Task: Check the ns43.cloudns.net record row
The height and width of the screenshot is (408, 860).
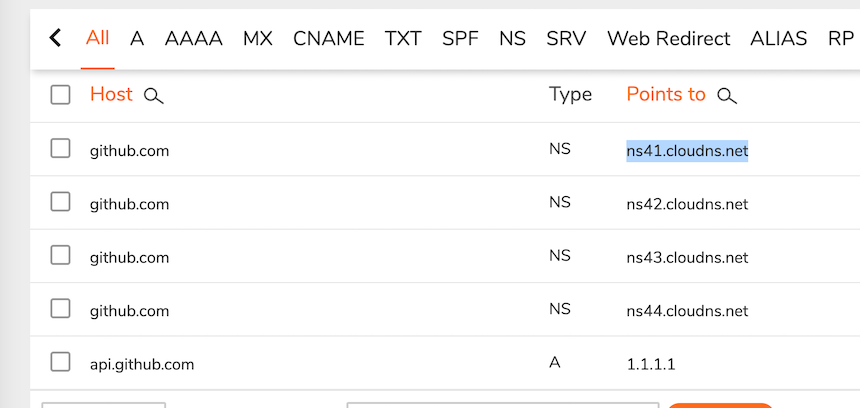Action: coord(60,256)
